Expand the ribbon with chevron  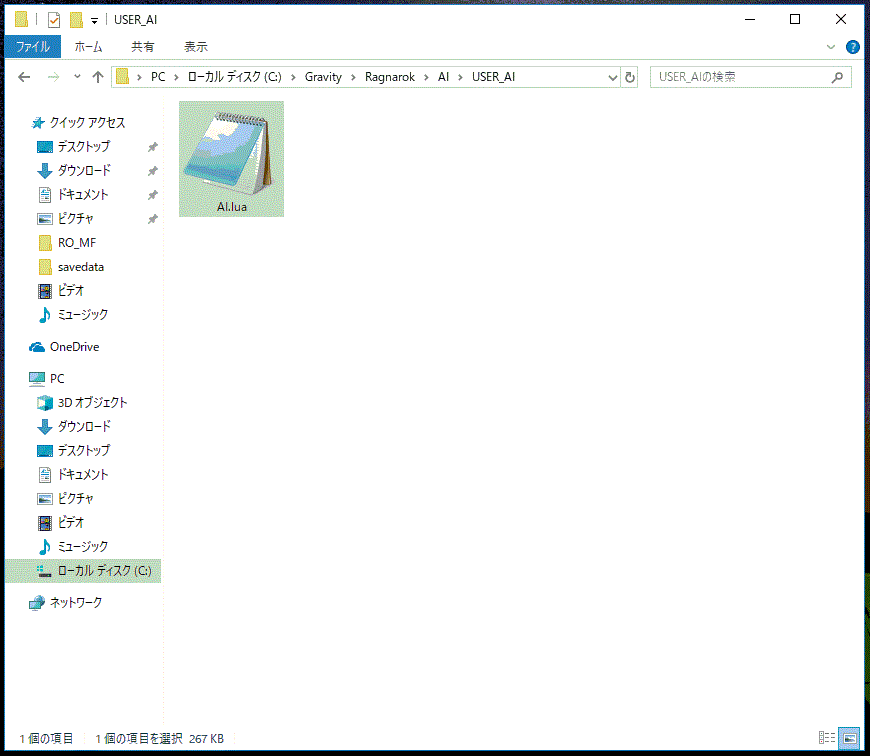[831, 47]
